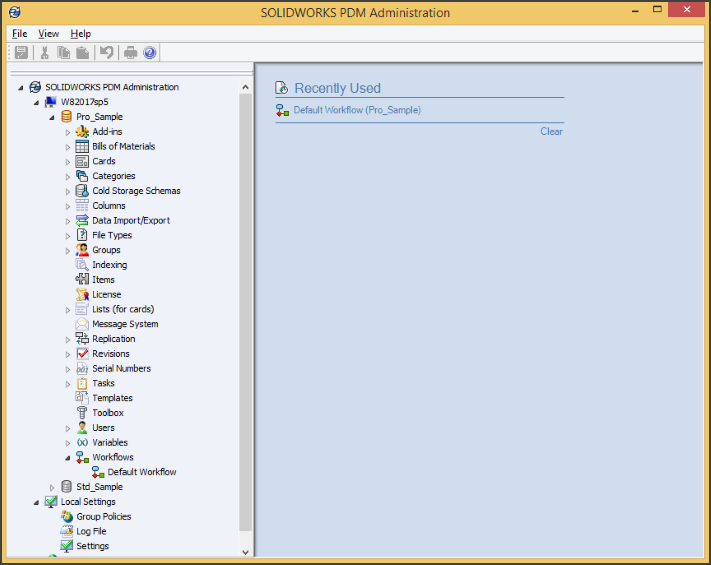Select the Add-ins node icon
Image resolution: width=711 pixels, height=565 pixels.
click(82, 132)
